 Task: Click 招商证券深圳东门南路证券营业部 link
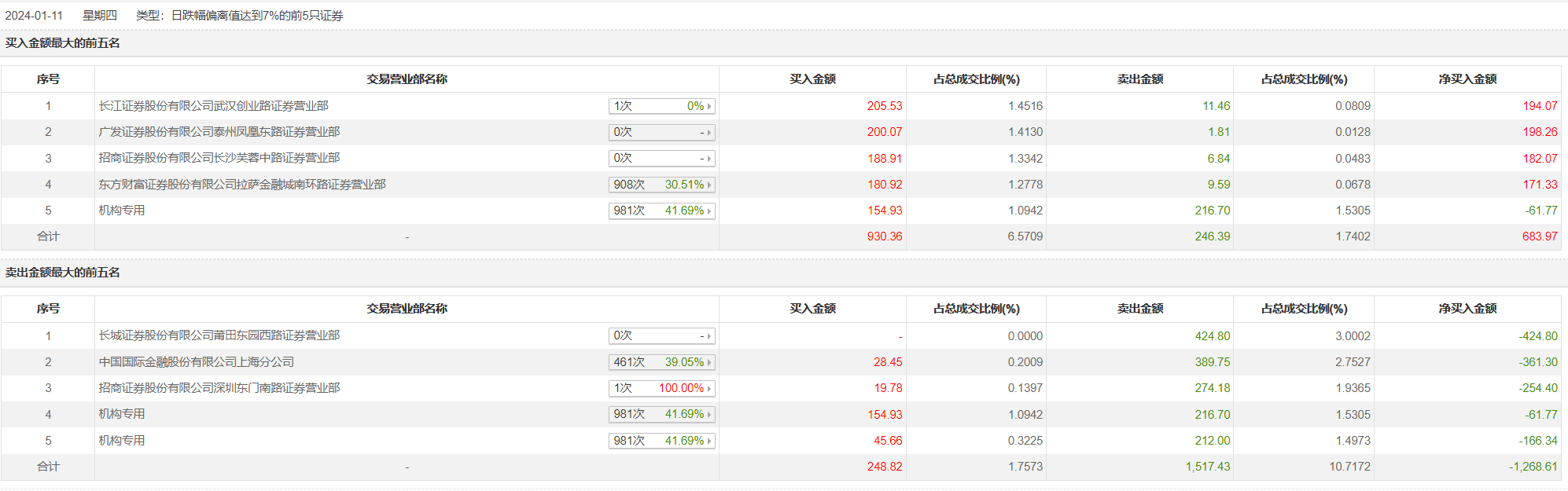[219, 388]
